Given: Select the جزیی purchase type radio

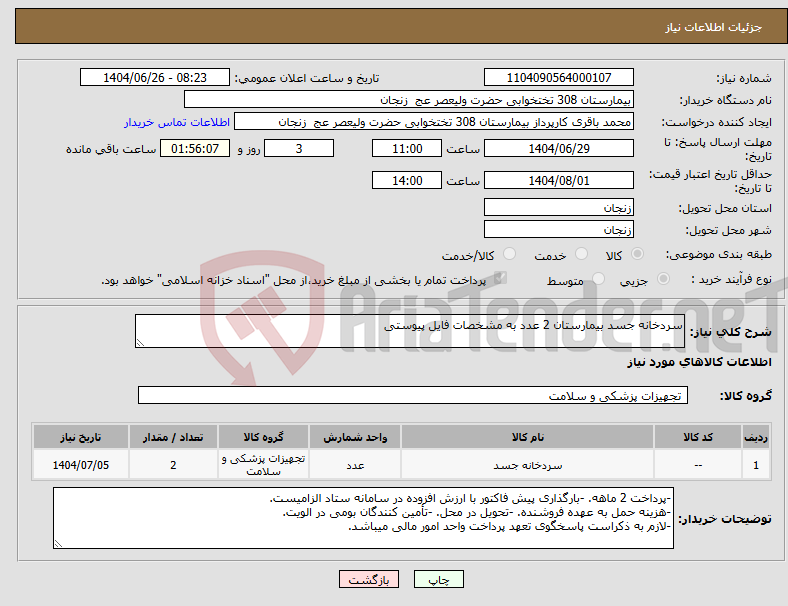Looking at the screenshot, I should point(663,279).
